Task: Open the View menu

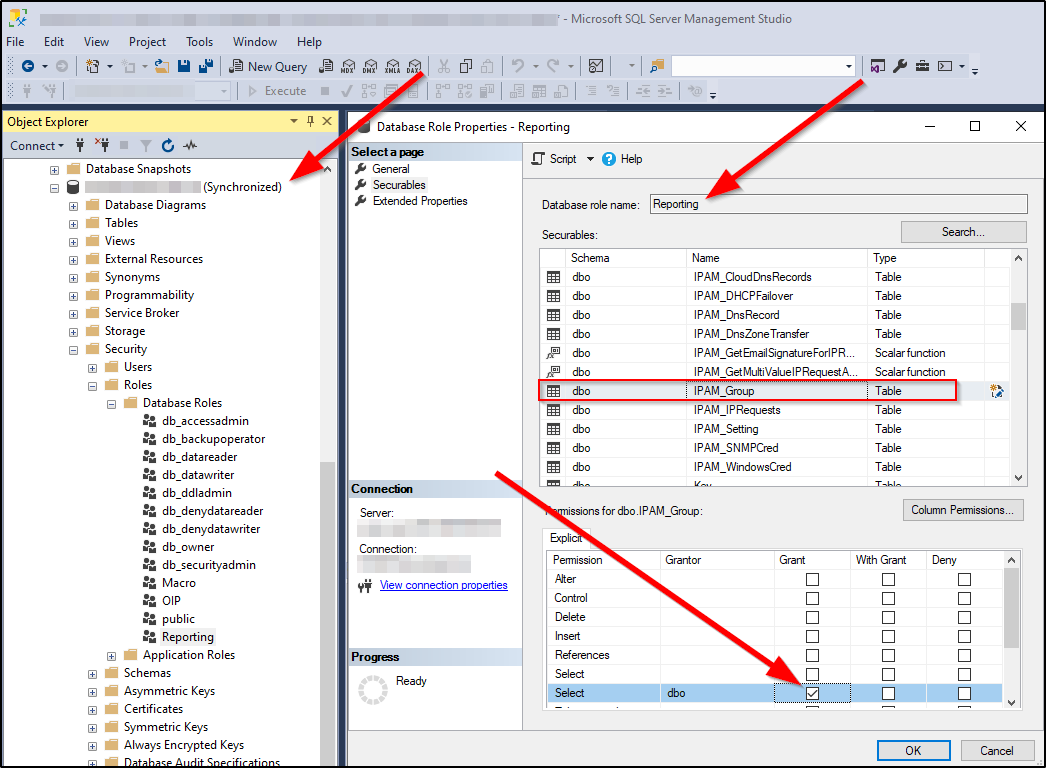Action: 96,42
